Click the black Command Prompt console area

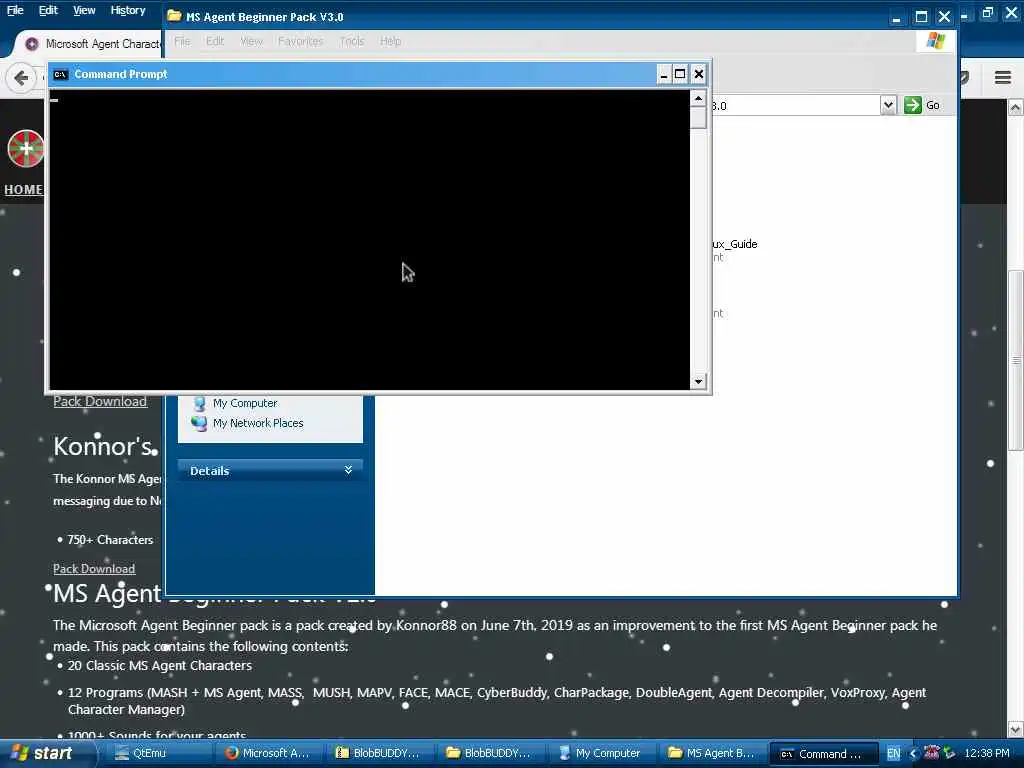tap(370, 240)
